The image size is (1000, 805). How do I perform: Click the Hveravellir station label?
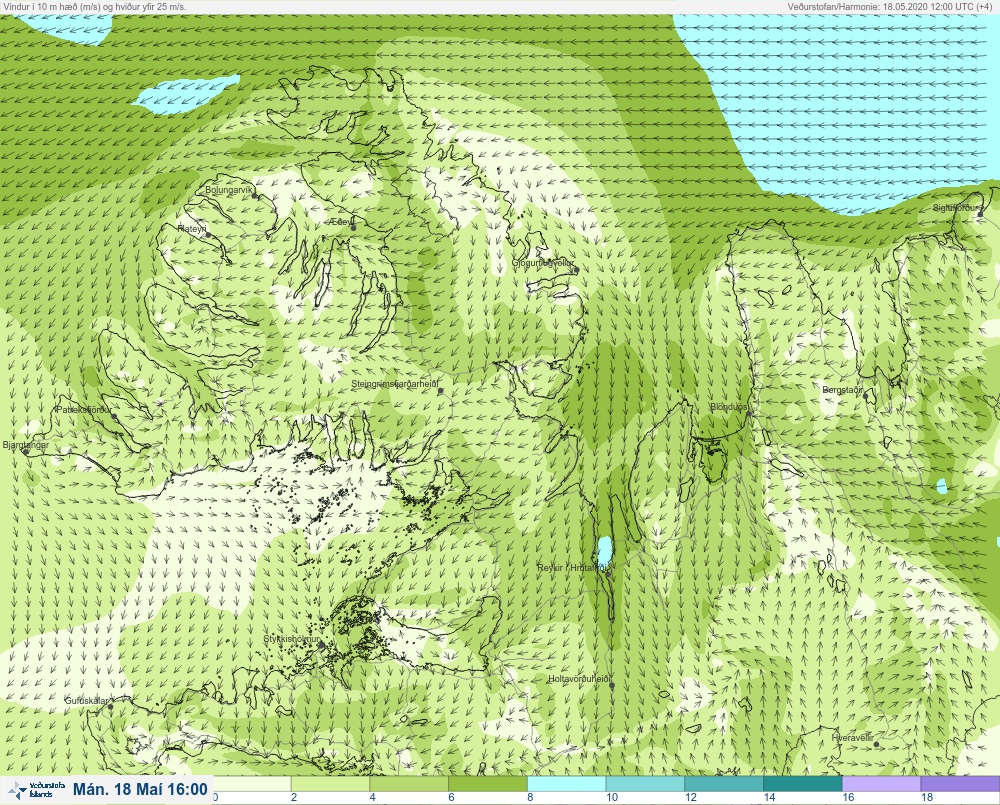[853, 738]
